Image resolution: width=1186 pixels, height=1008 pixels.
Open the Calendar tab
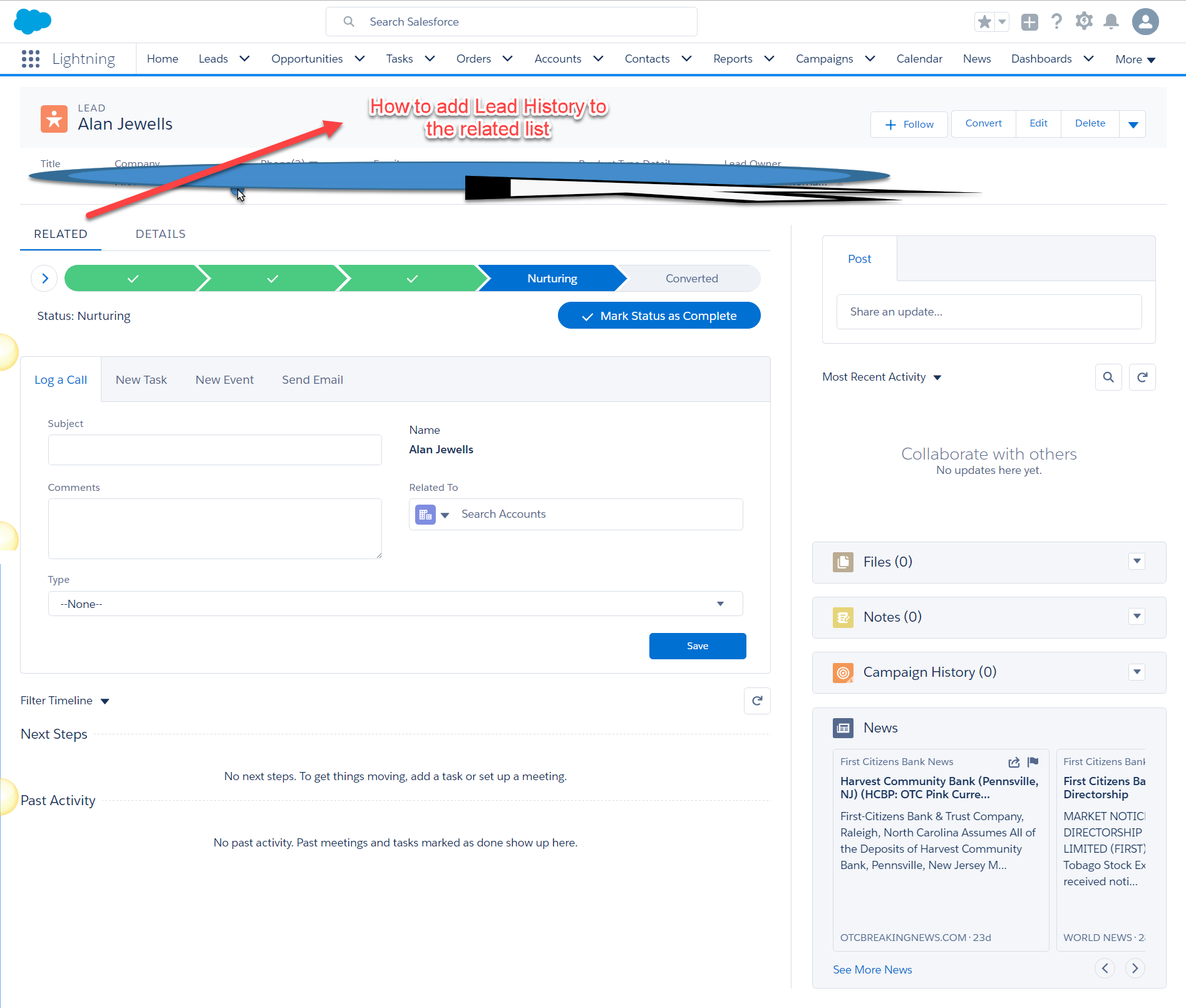tap(919, 59)
